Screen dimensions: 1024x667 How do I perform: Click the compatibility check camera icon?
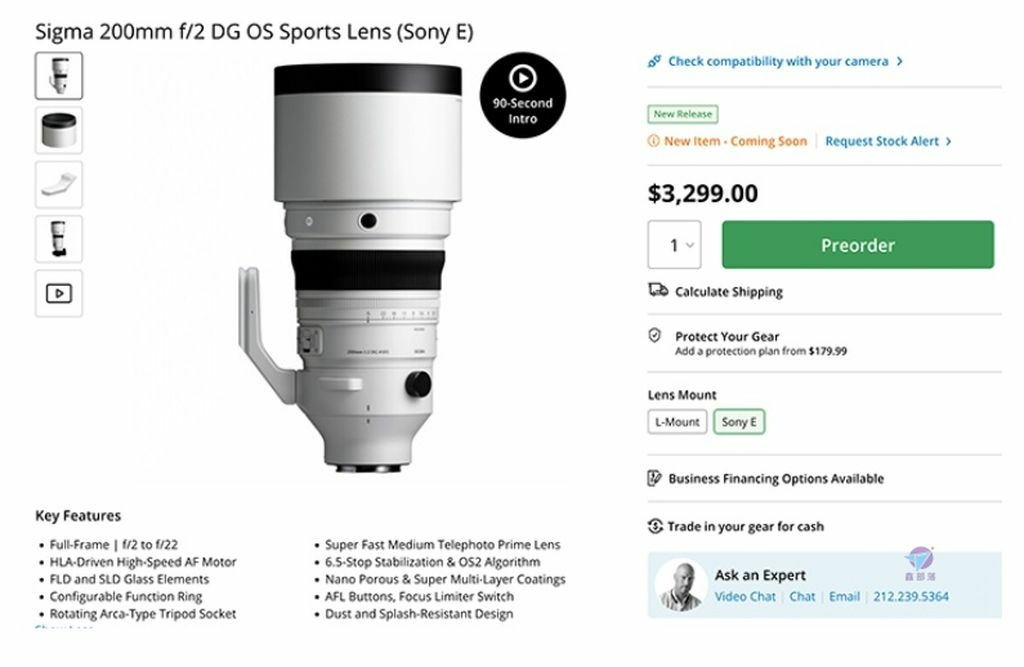pyautogui.click(x=654, y=61)
